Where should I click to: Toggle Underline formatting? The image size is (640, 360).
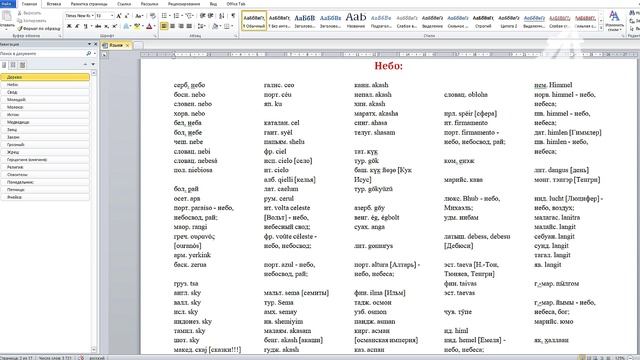[x=85, y=26]
